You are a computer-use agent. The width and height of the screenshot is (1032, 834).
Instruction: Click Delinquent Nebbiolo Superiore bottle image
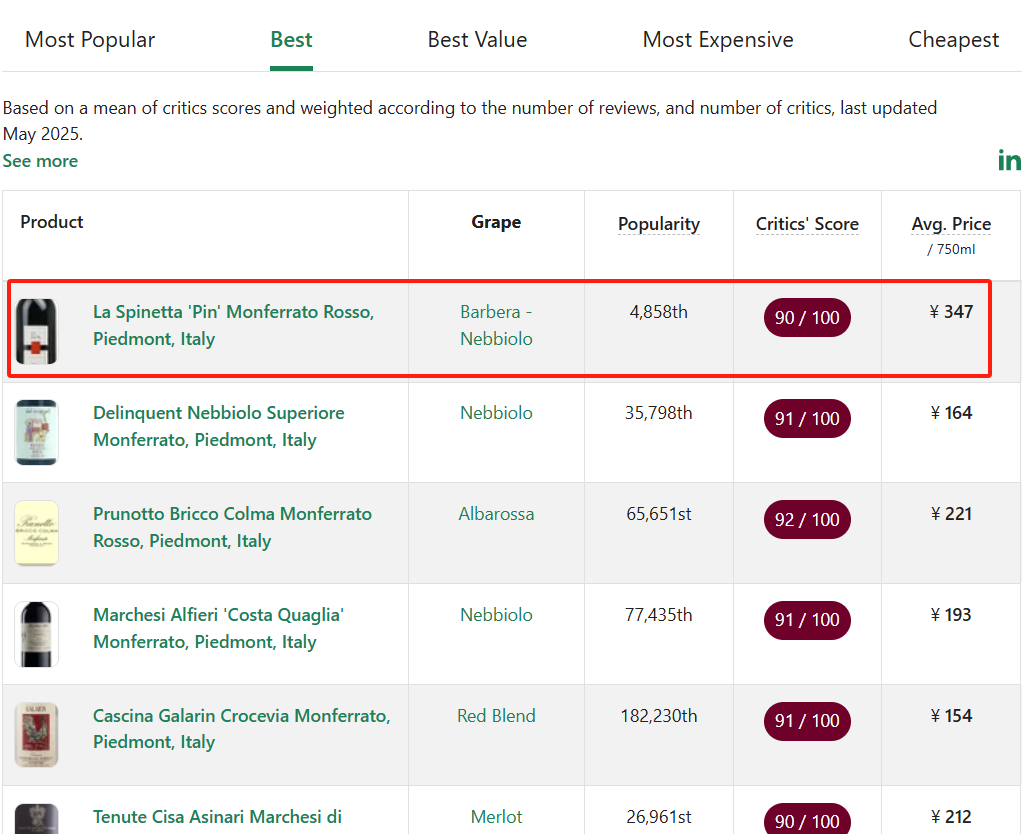pos(37,432)
